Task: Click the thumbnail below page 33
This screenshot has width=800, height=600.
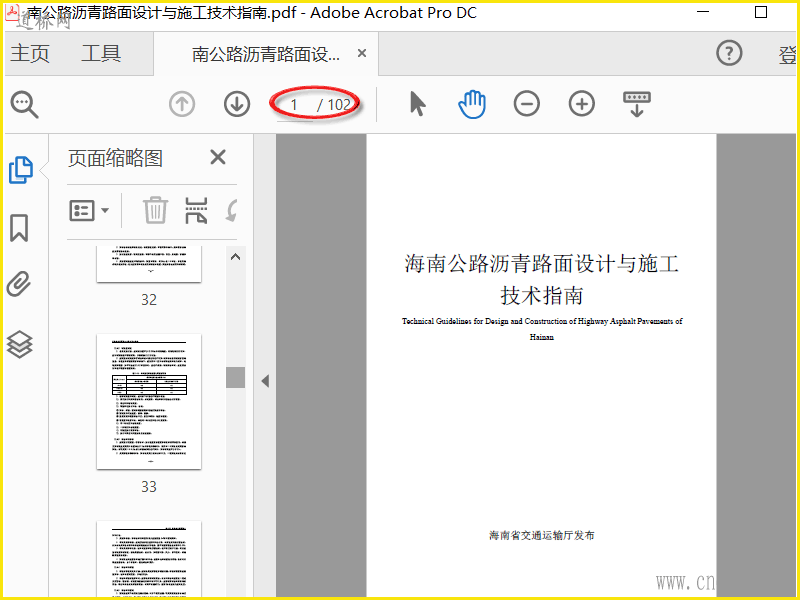Action: (149, 559)
